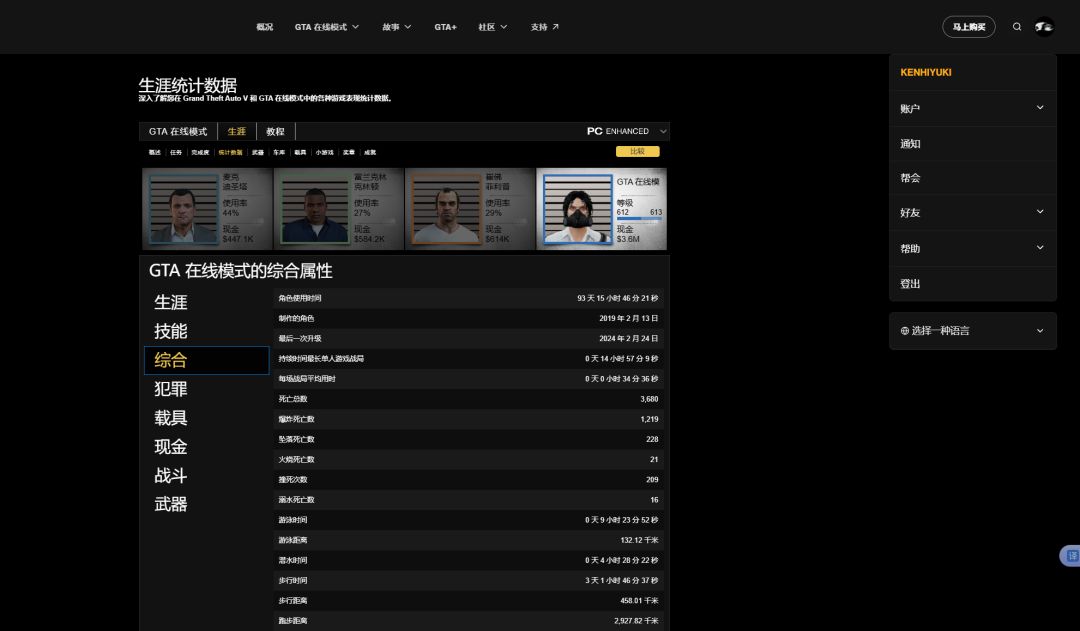Viewport: 1080px width, 631px height.
Task: Open the 武器 sub-tab
Action: (x=258, y=152)
